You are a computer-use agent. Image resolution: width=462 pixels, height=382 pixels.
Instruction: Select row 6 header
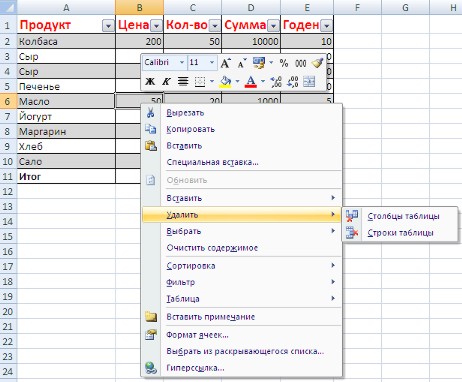(x=8, y=101)
